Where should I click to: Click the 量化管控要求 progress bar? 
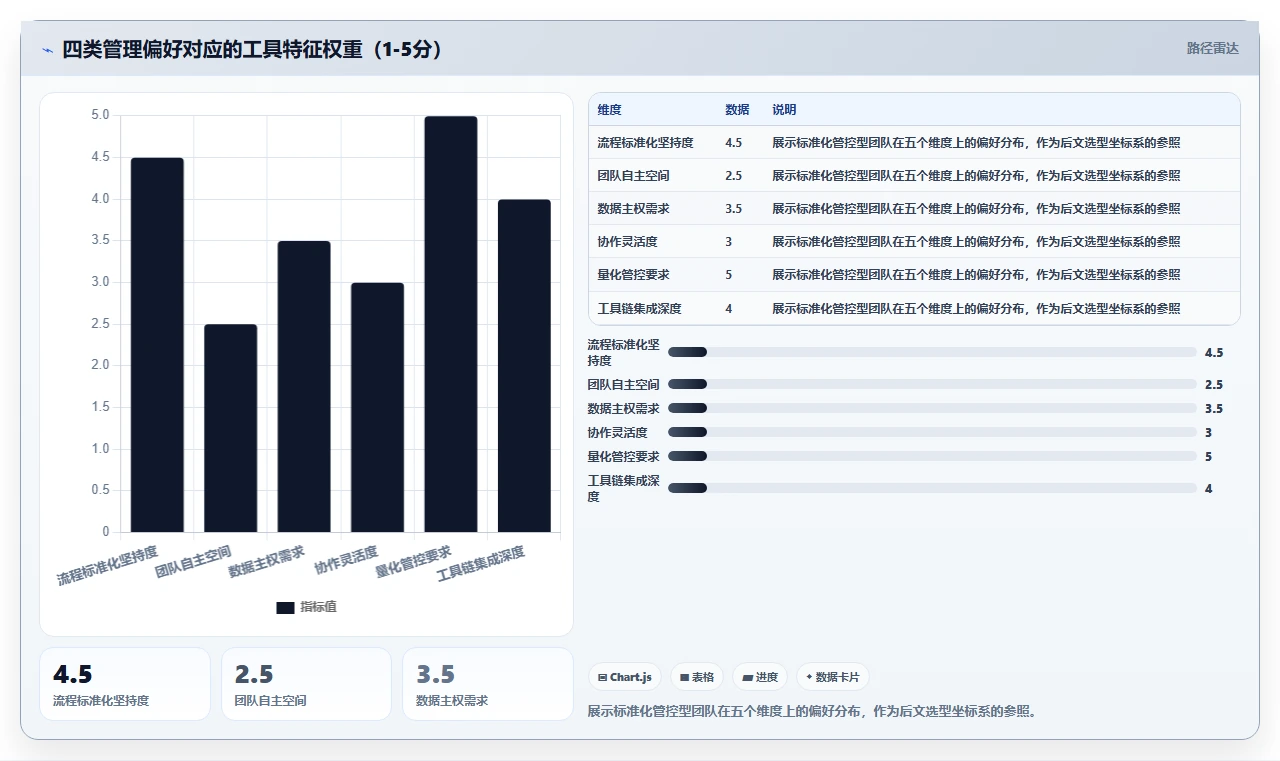[932, 456]
